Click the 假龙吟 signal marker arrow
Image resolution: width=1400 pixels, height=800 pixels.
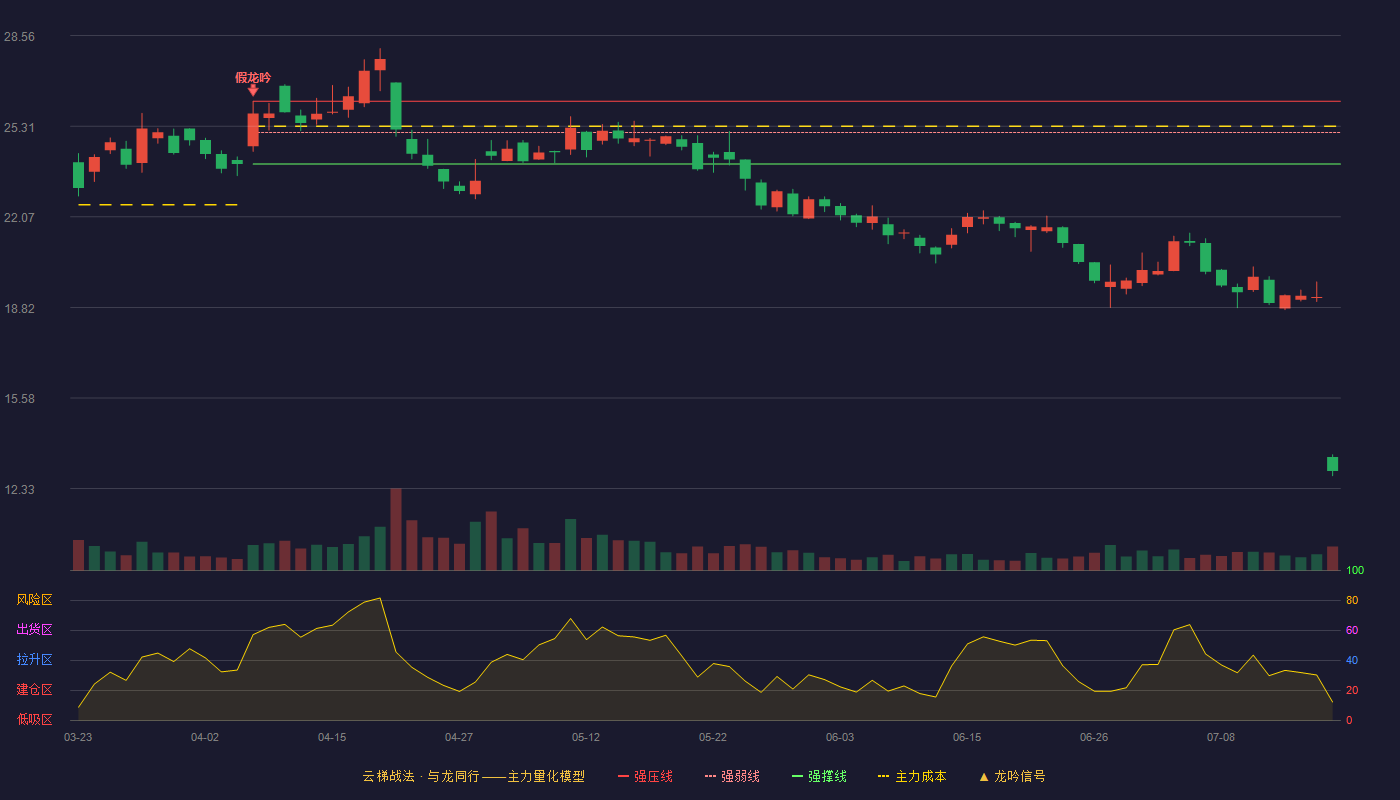pos(253,91)
